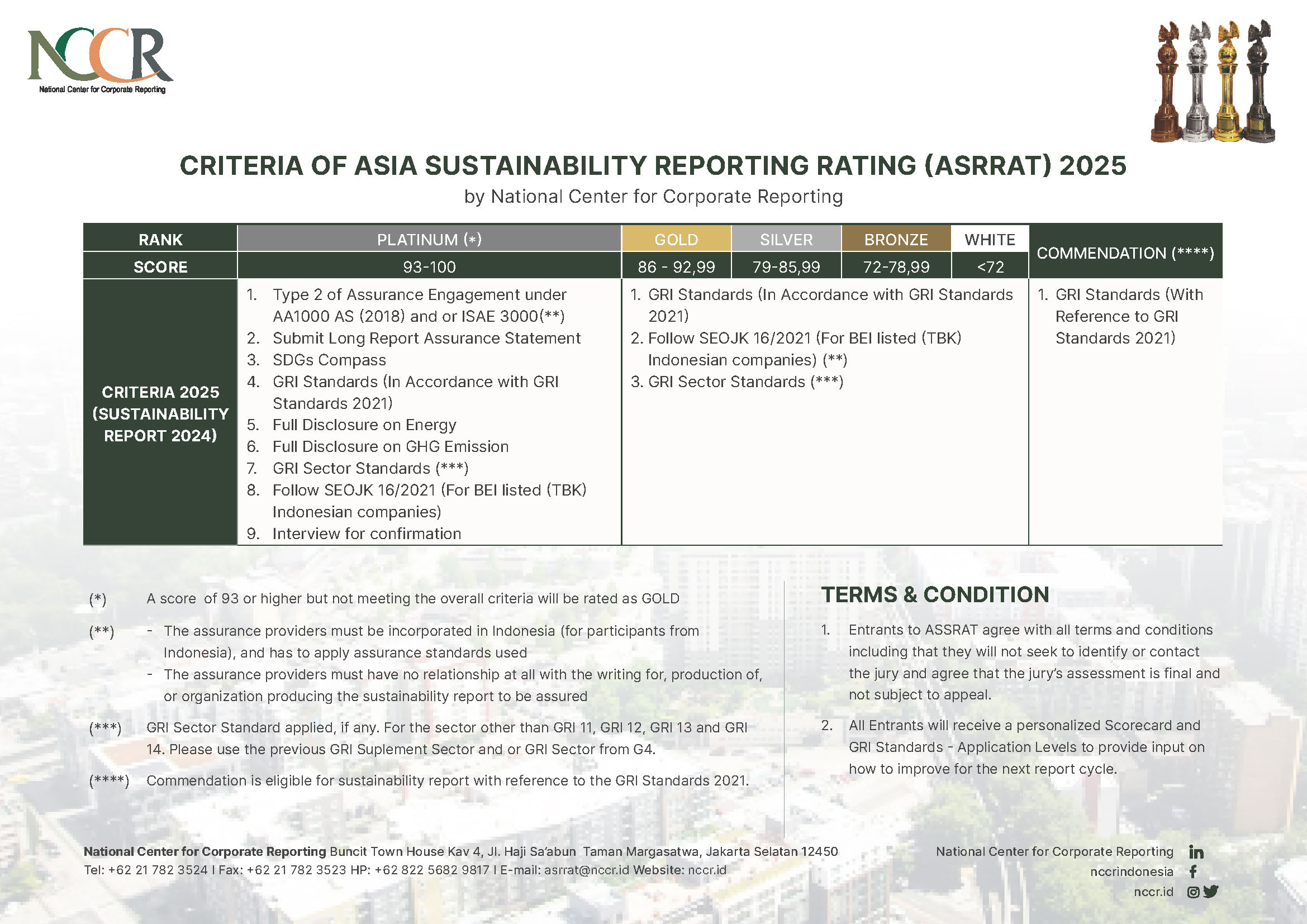
Task: Click the COMMENDATION (****) header cell
Action: (1125, 253)
